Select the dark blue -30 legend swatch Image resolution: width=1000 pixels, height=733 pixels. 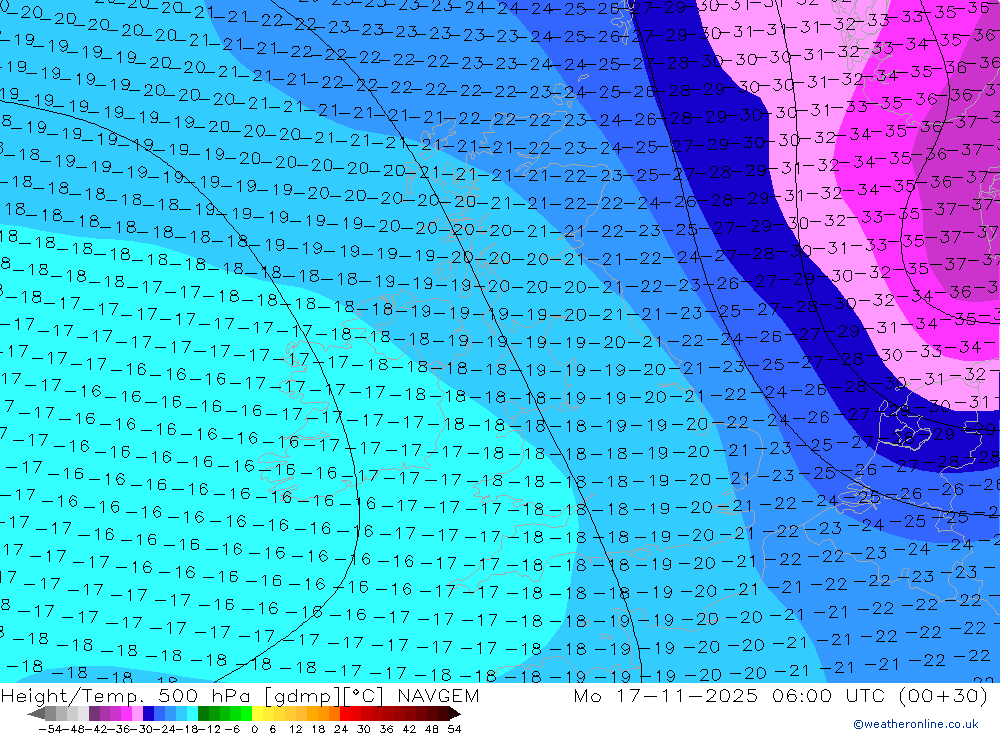click(148, 713)
